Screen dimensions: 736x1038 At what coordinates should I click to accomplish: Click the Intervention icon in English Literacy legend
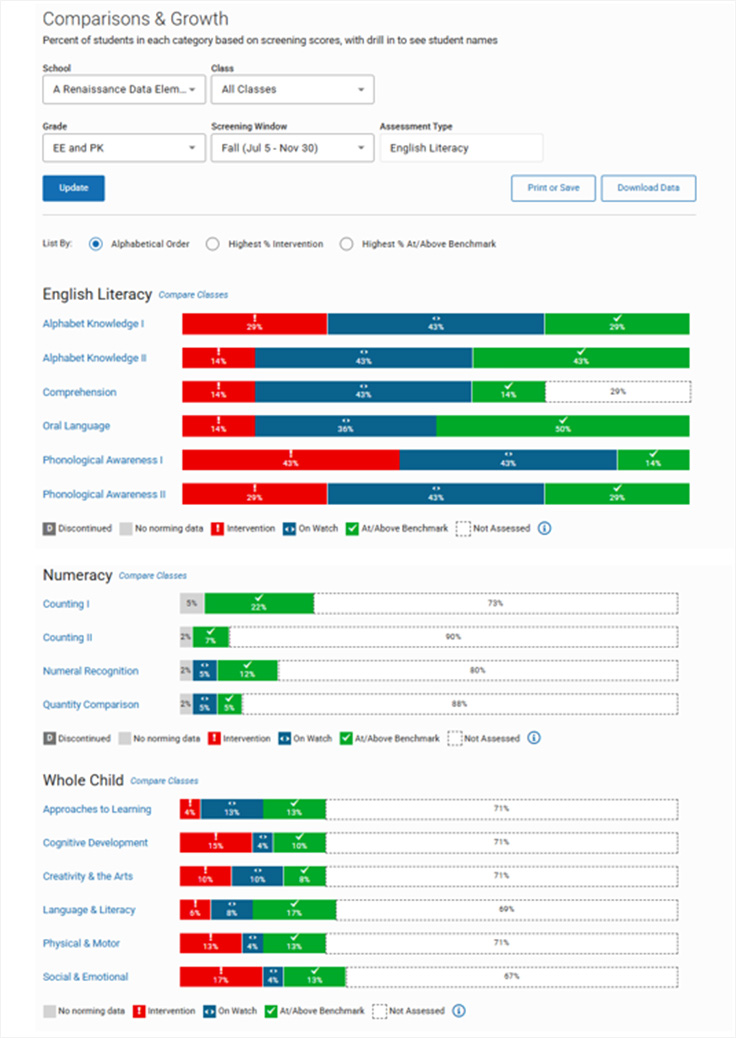tap(217, 528)
